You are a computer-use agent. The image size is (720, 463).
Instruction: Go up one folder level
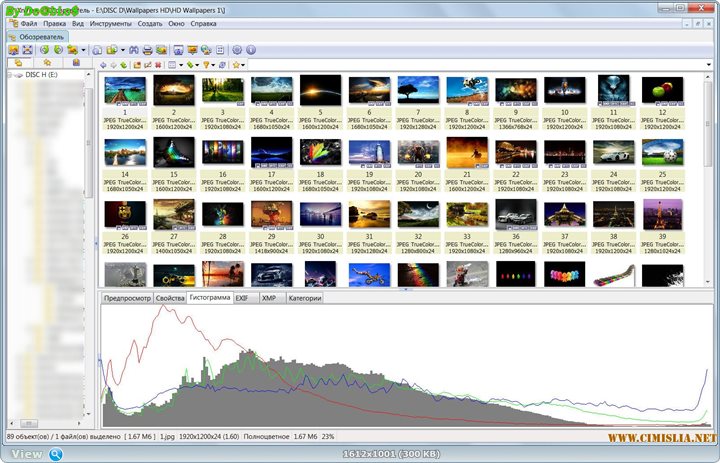pos(125,65)
